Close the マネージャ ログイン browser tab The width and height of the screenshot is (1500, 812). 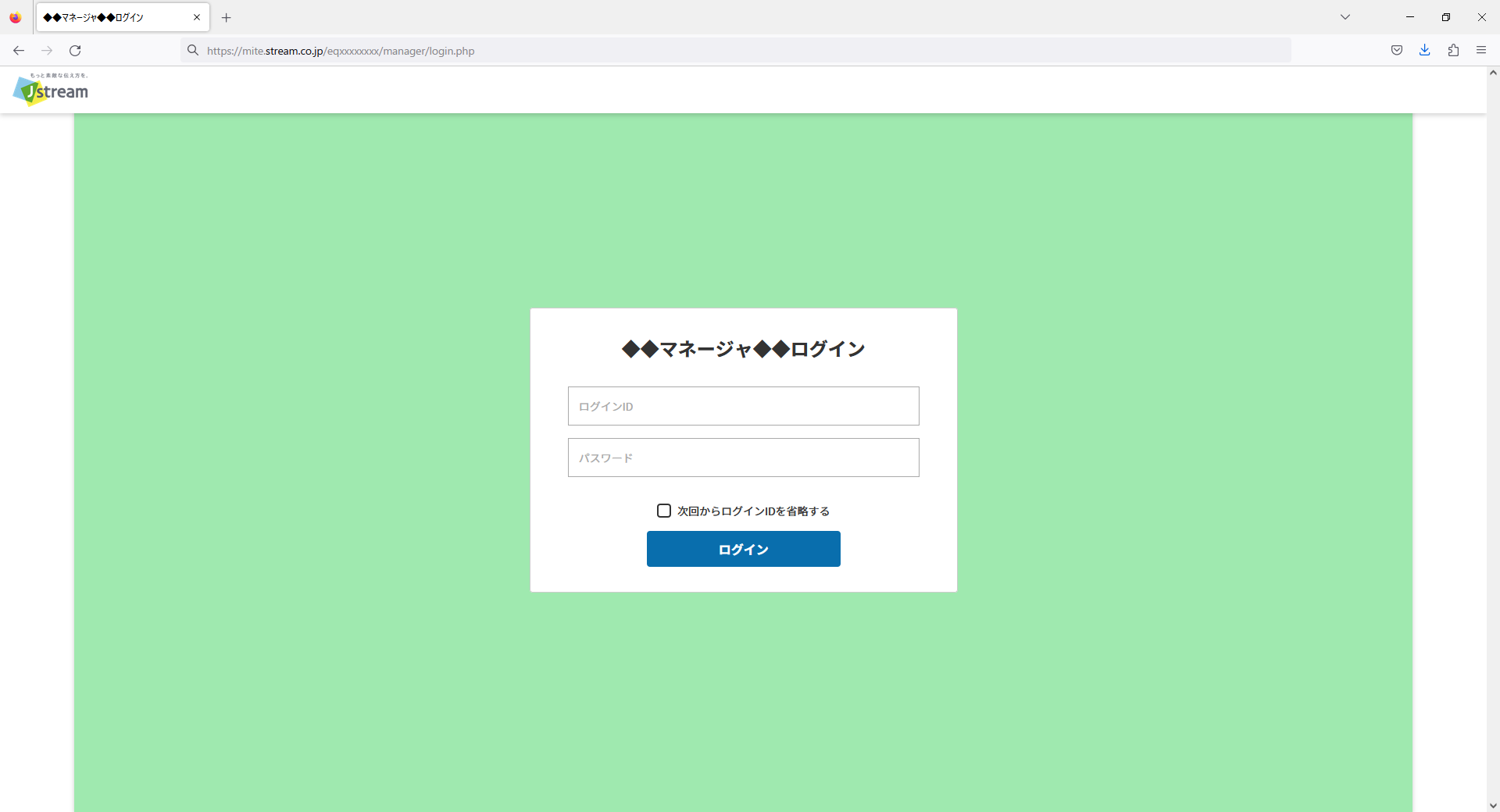click(197, 17)
